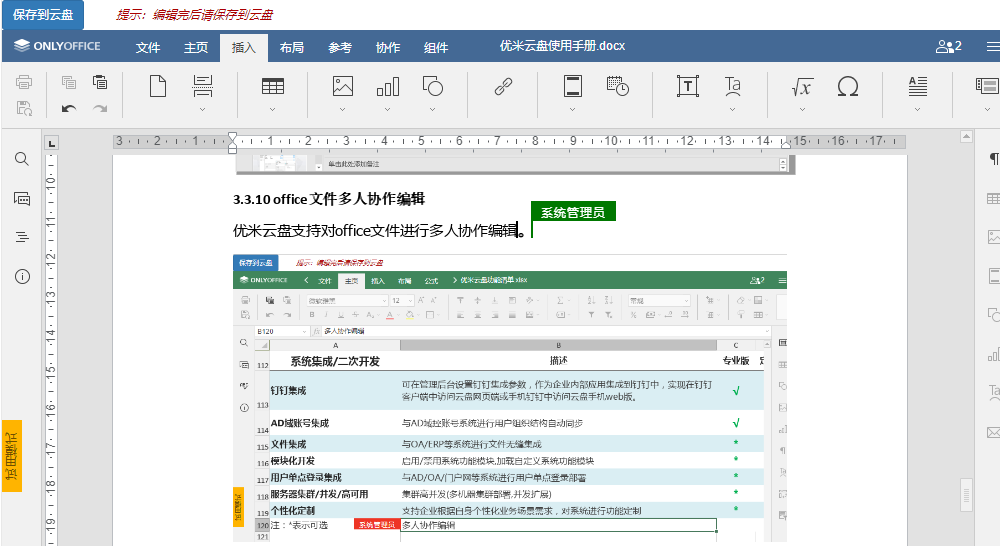Click the copy icon
This screenshot has height=546, width=1000.
click(69, 82)
